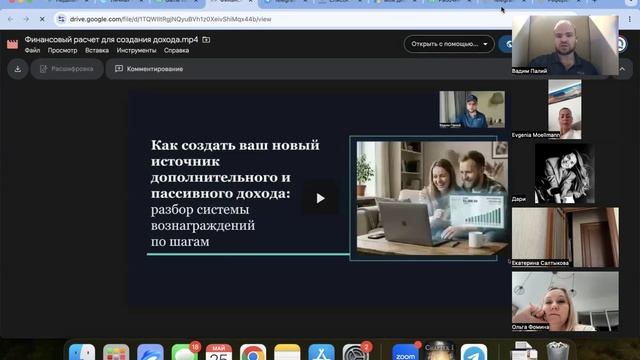Open System Settings from the Dock

[x=356, y=353]
